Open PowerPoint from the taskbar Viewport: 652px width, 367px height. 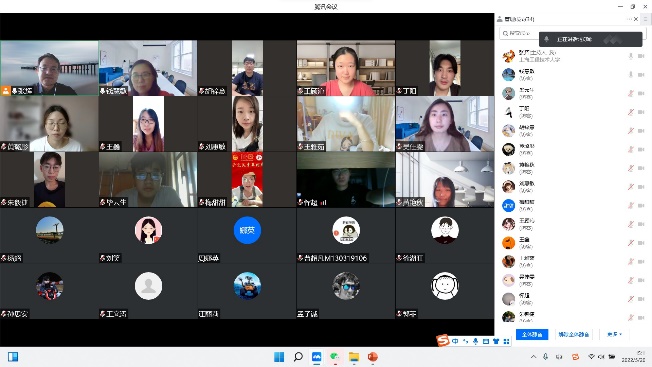(x=373, y=357)
